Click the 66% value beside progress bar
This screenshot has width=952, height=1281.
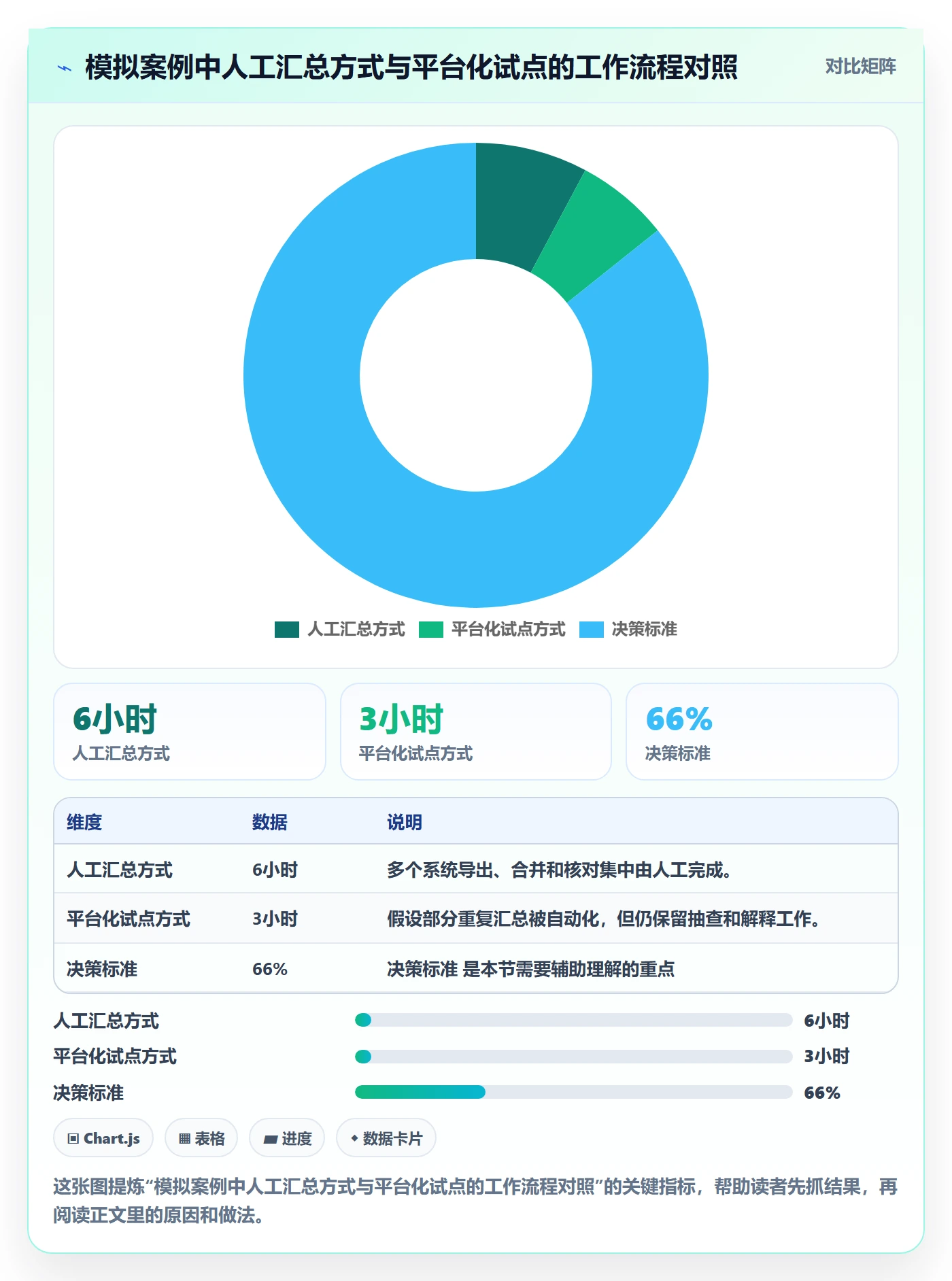pyautogui.click(x=822, y=1093)
